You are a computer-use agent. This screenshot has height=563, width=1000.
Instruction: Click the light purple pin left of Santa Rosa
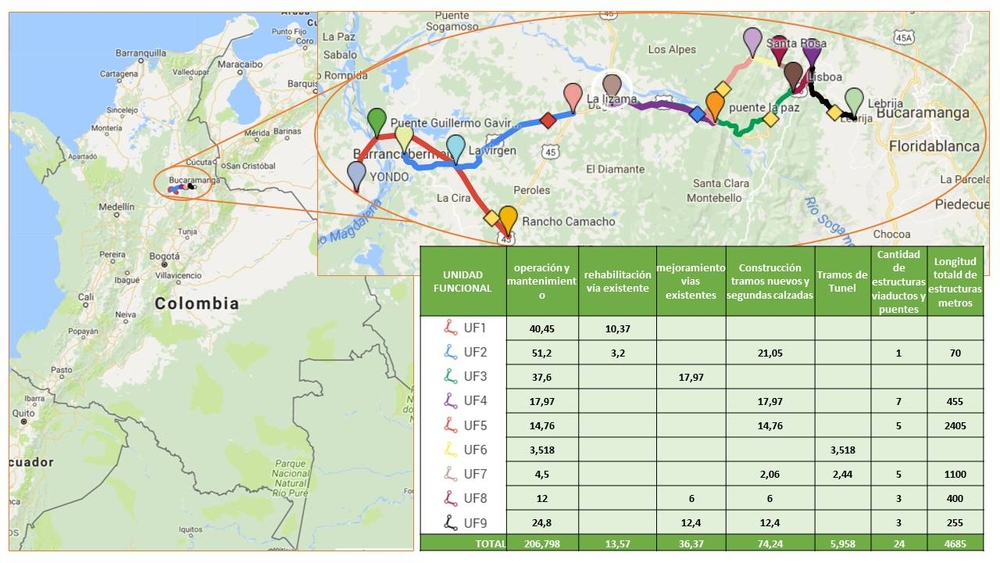coord(753,42)
